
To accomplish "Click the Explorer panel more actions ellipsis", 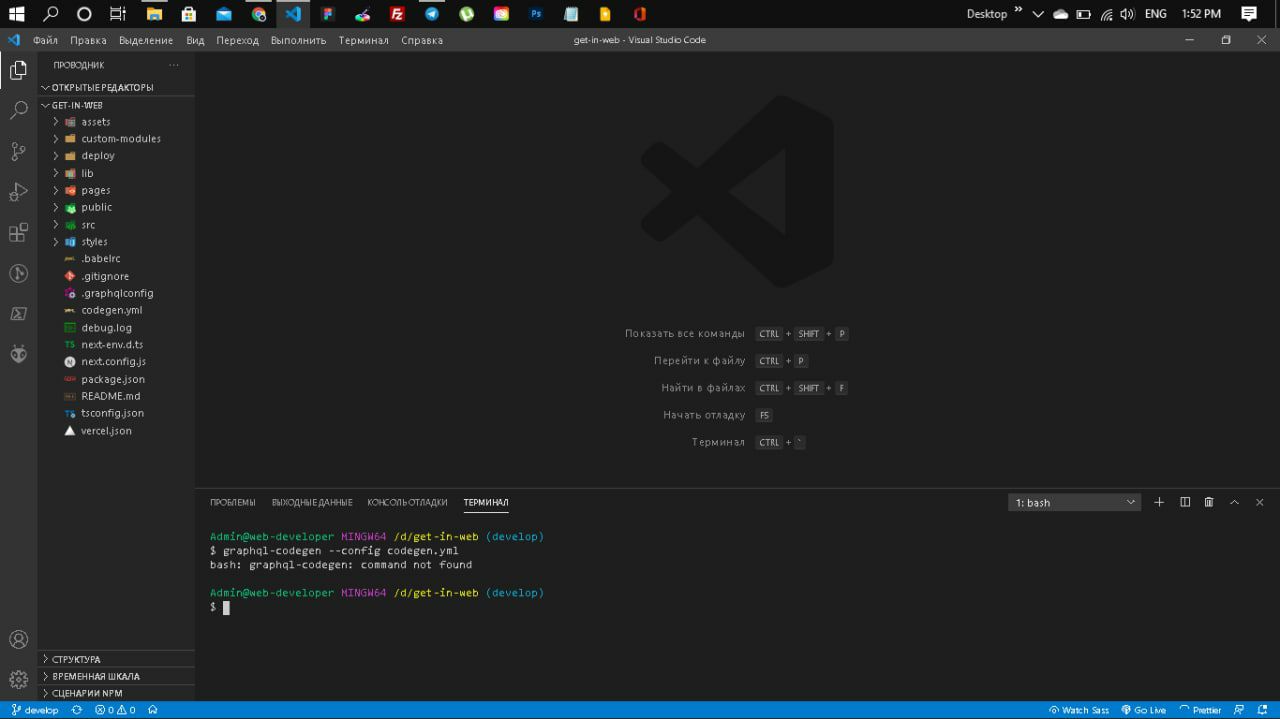I will (x=174, y=65).
